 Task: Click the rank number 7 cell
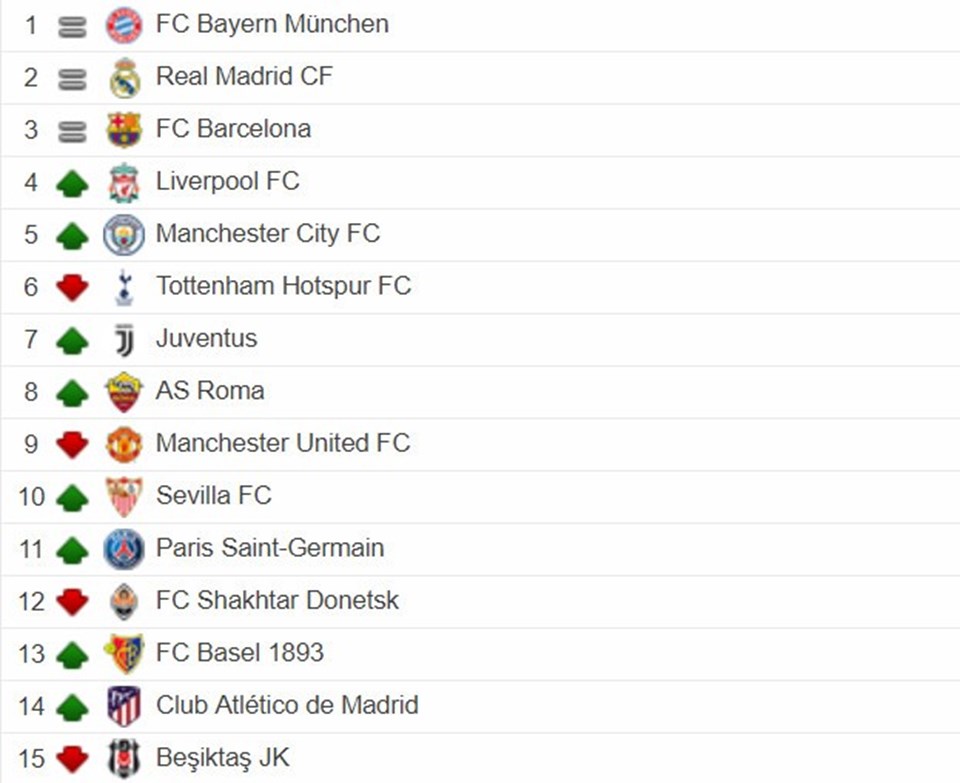[31, 340]
